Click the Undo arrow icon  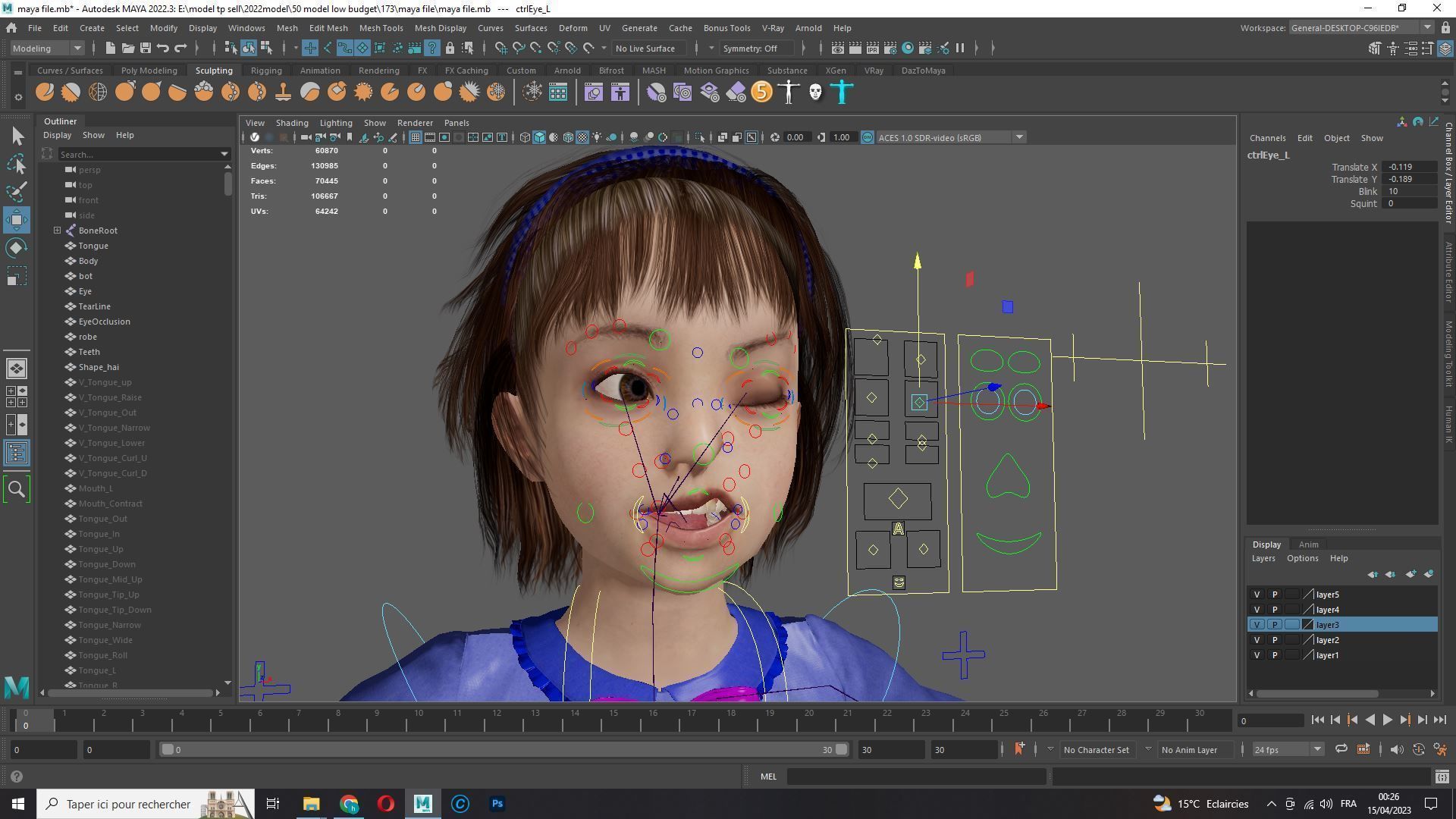(162, 48)
